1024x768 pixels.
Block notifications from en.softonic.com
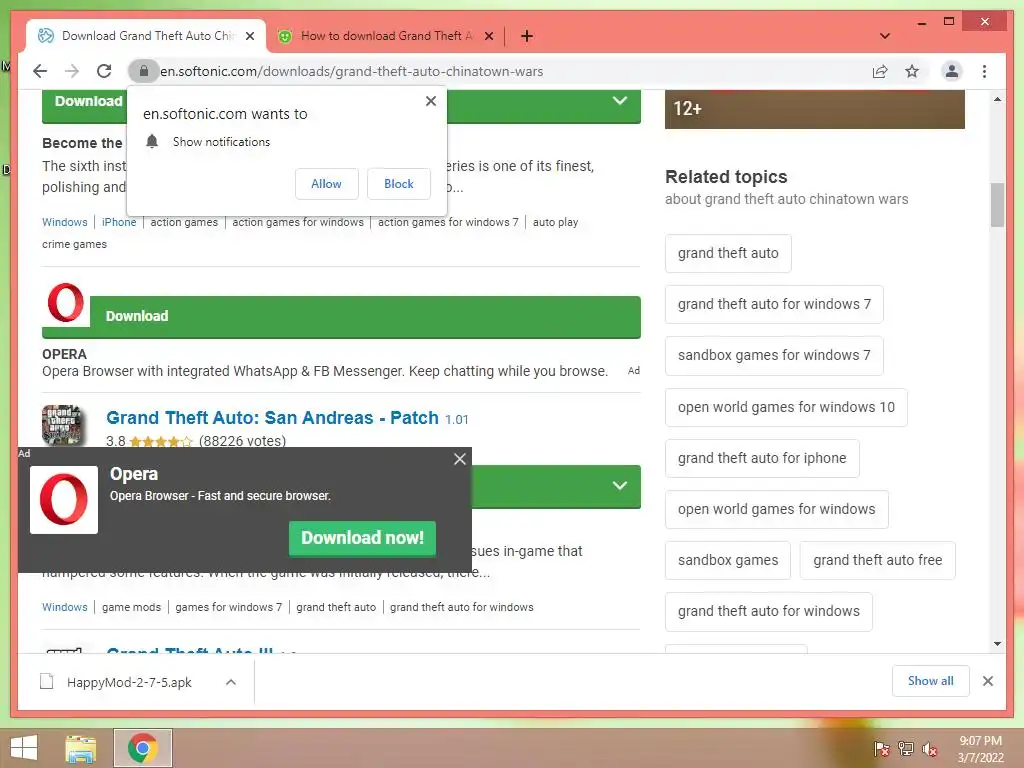click(x=398, y=184)
